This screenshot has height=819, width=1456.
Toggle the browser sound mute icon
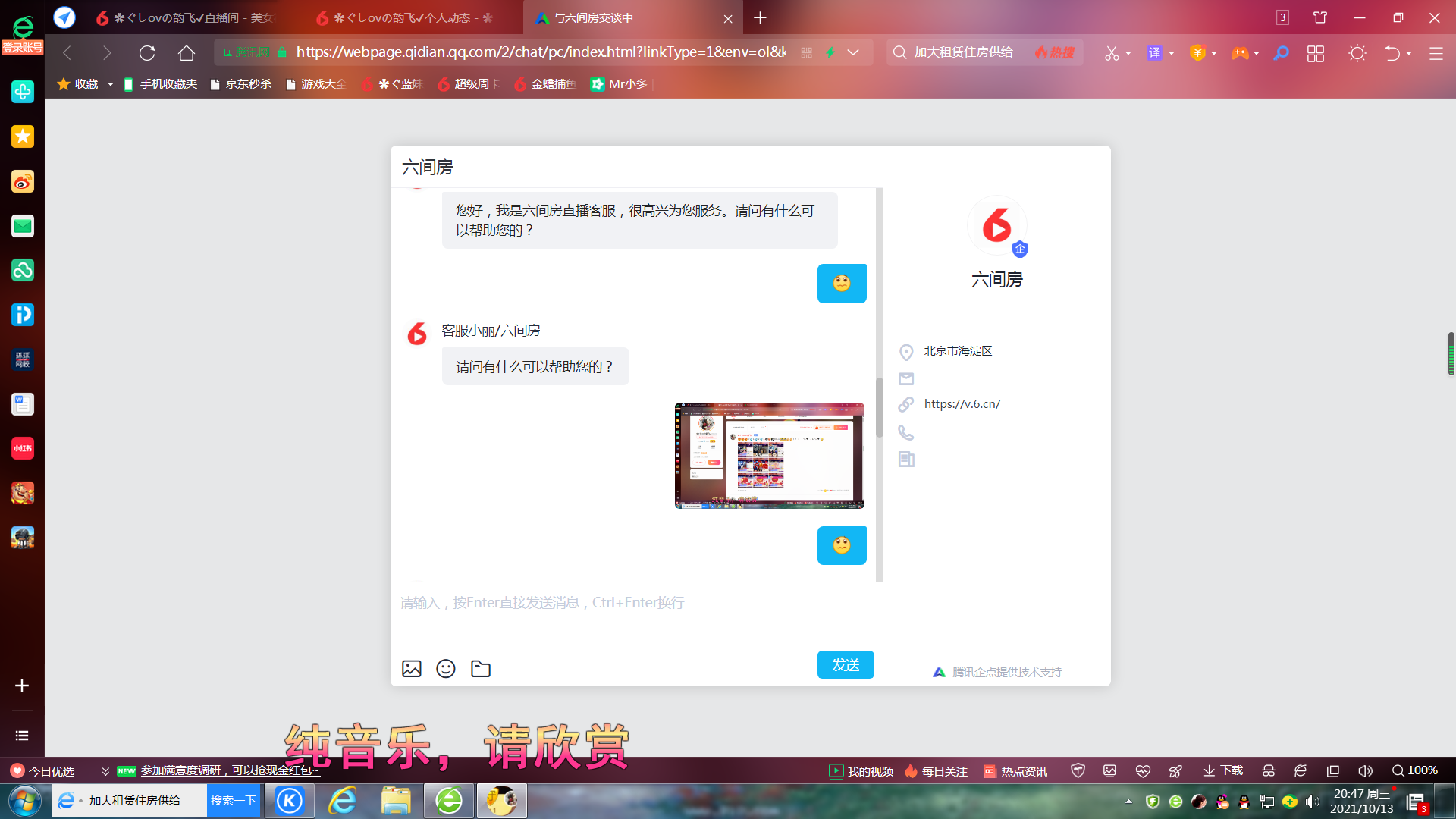pyautogui.click(x=1366, y=771)
